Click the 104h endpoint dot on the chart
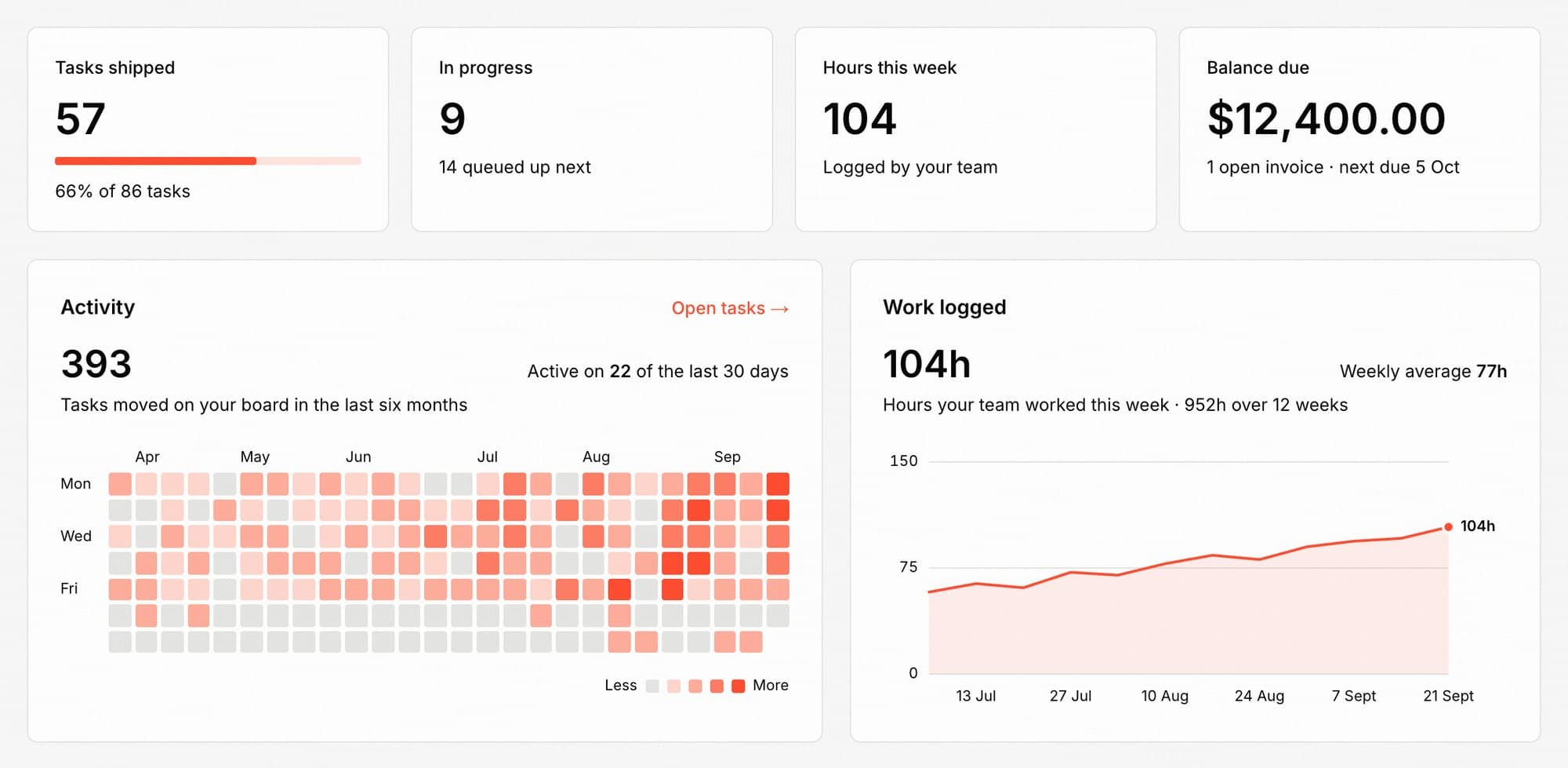This screenshot has height=768, width=1568. point(1448,526)
